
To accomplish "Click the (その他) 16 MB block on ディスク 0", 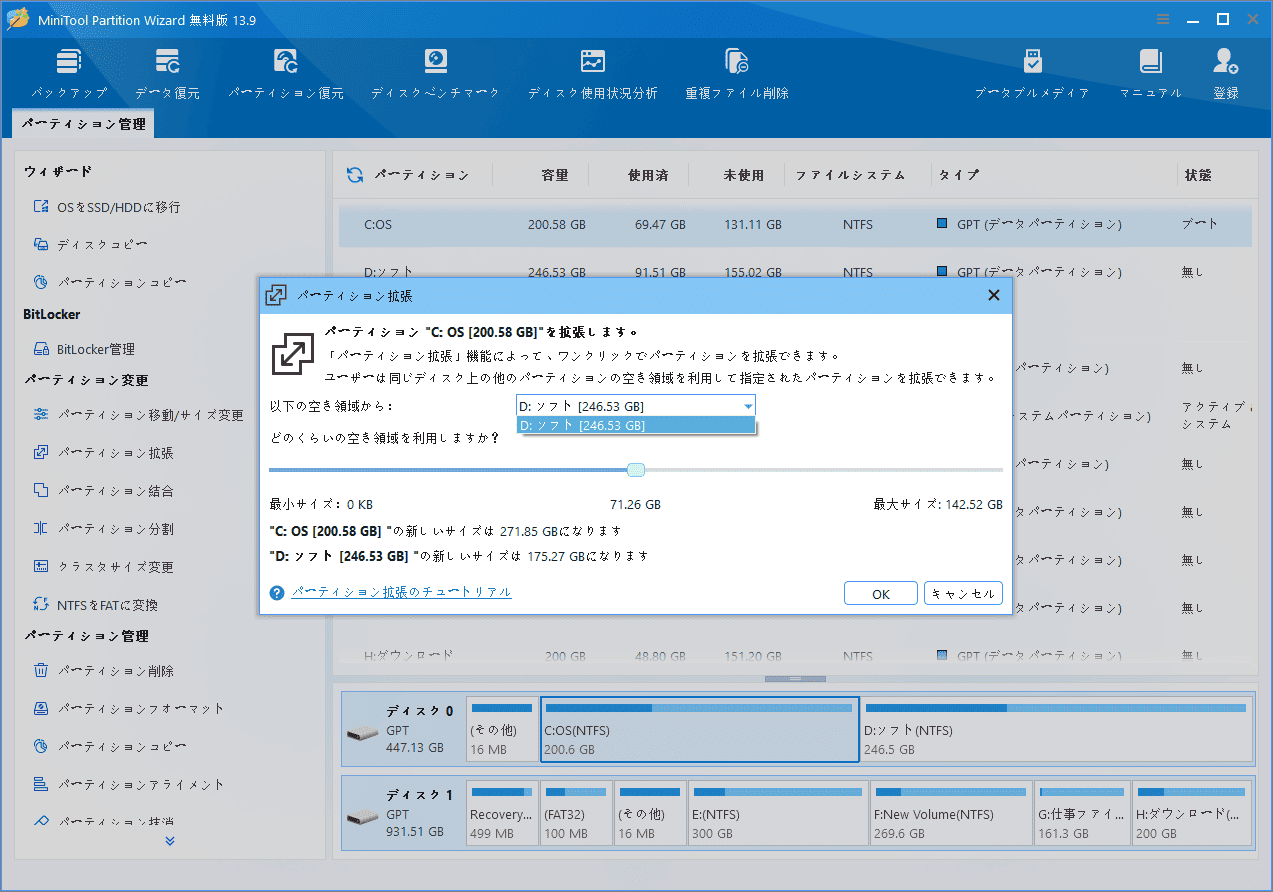I will [502, 729].
